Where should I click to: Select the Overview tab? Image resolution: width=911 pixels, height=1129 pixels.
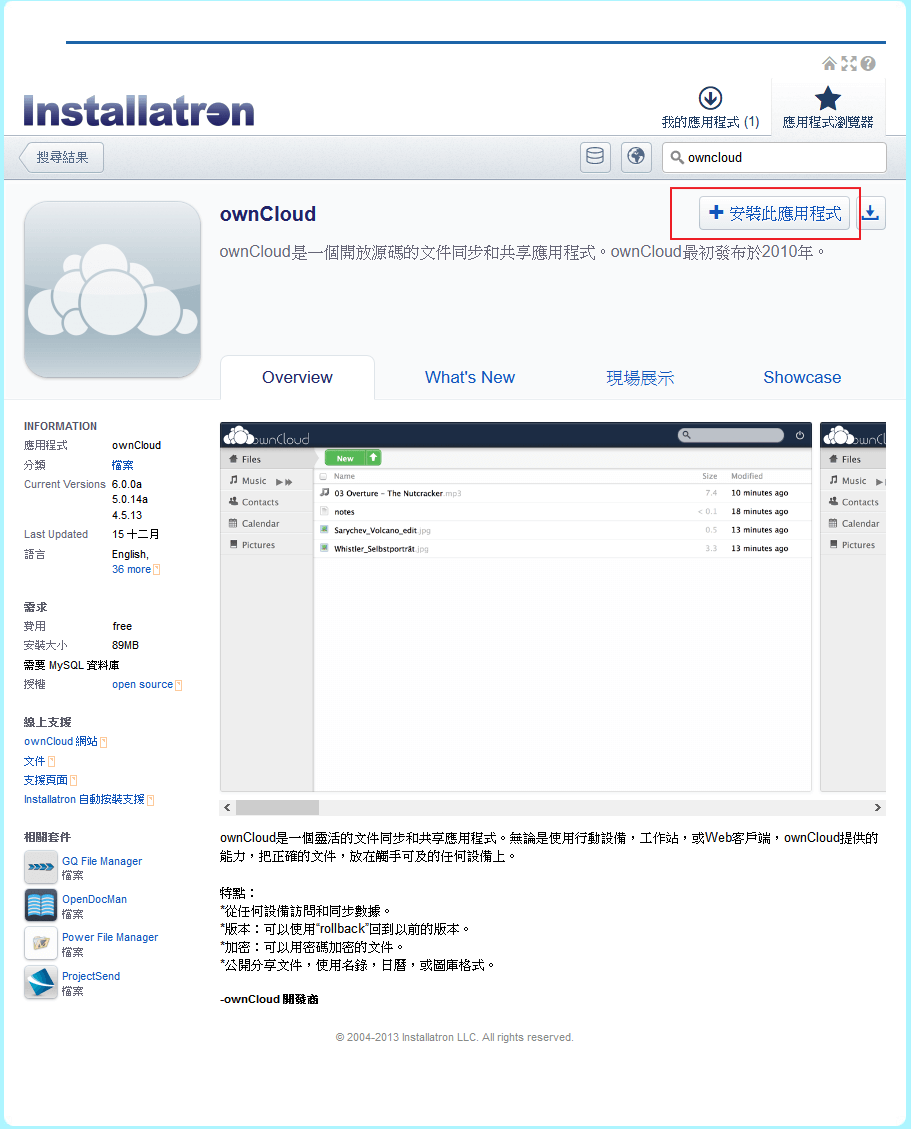pyautogui.click(x=297, y=377)
